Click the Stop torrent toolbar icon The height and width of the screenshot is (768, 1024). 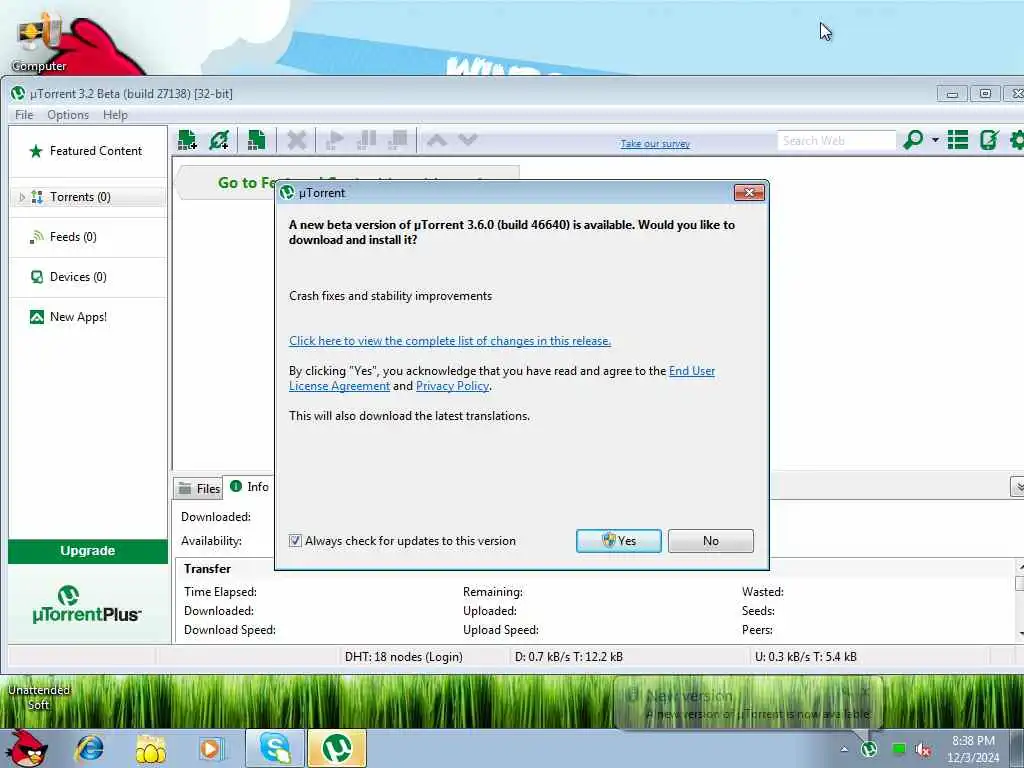click(398, 140)
